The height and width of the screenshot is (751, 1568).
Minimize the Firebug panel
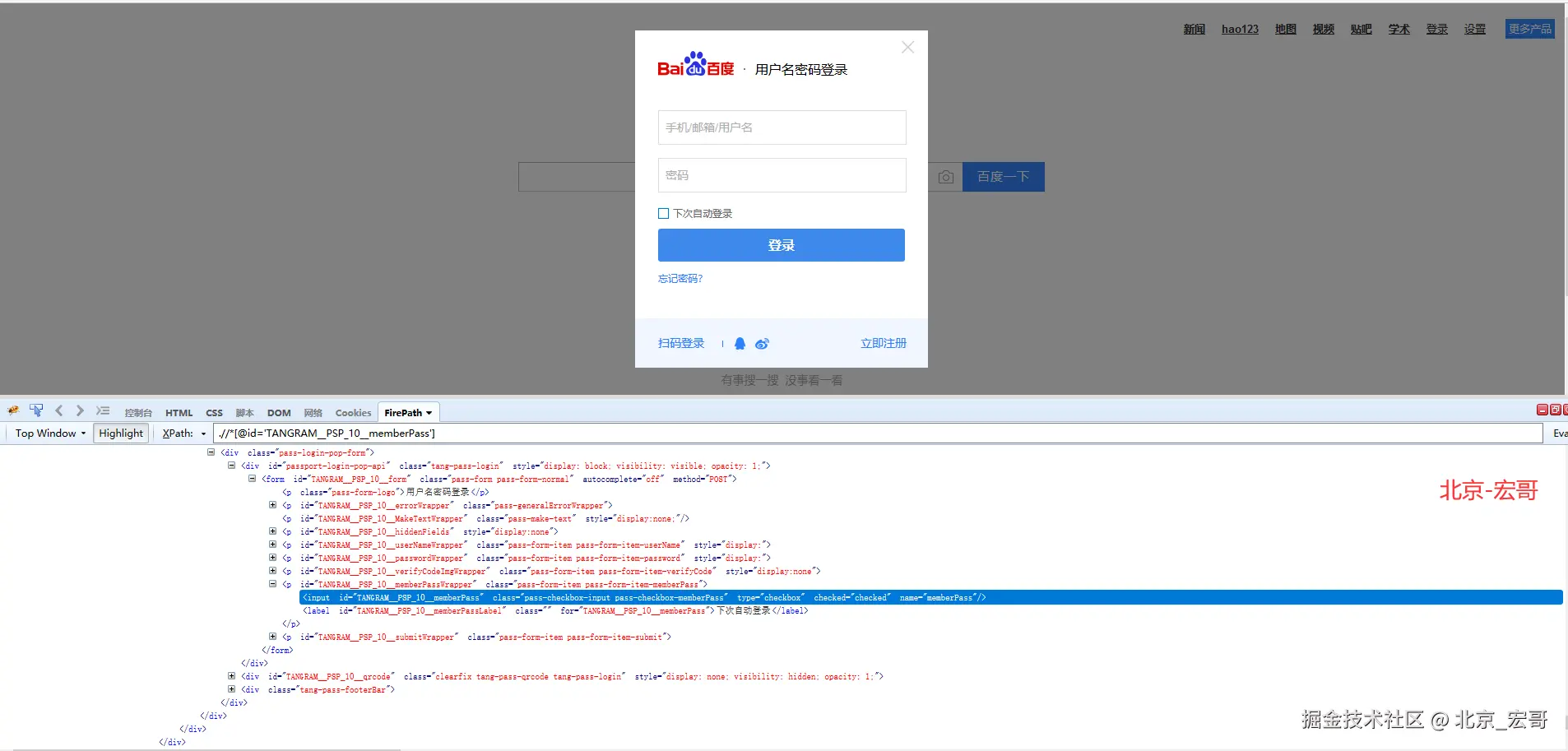pyautogui.click(x=1542, y=410)
